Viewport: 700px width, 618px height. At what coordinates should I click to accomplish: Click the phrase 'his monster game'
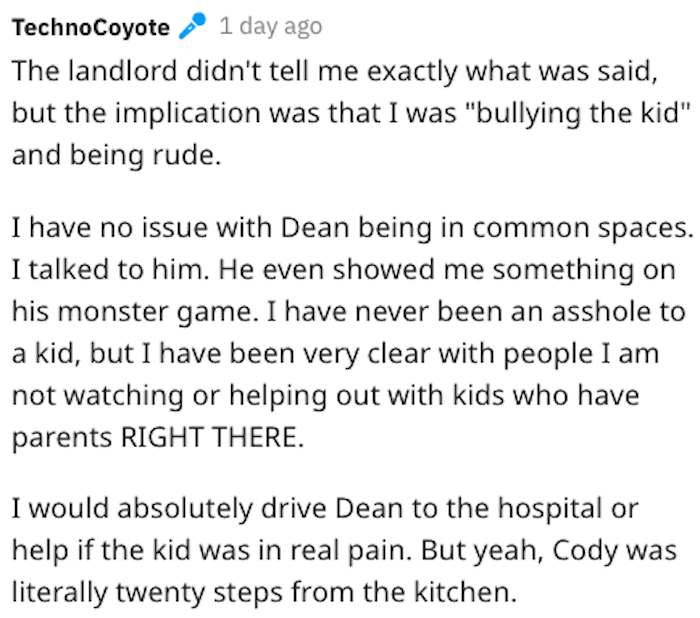[x=132, y=312]
